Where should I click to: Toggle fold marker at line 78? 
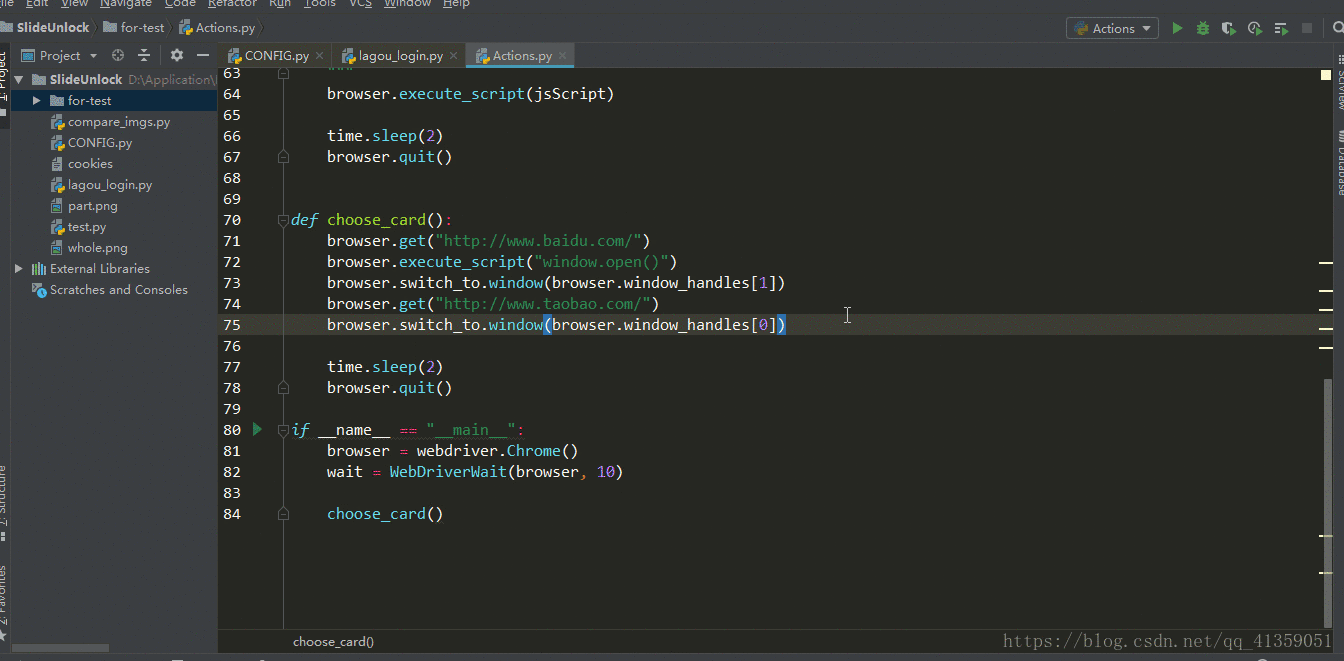pyautogui.click(x=283, y=388)
